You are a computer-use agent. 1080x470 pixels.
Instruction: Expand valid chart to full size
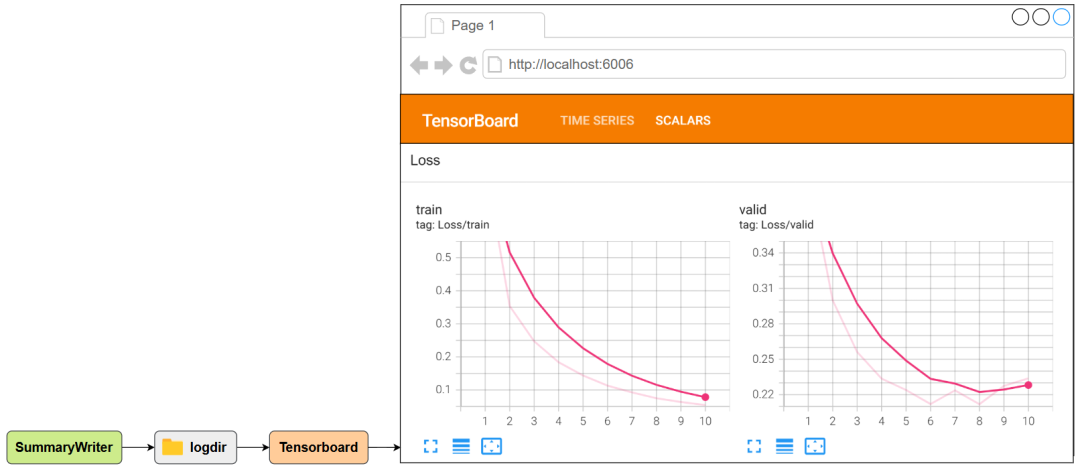(754, 447)
